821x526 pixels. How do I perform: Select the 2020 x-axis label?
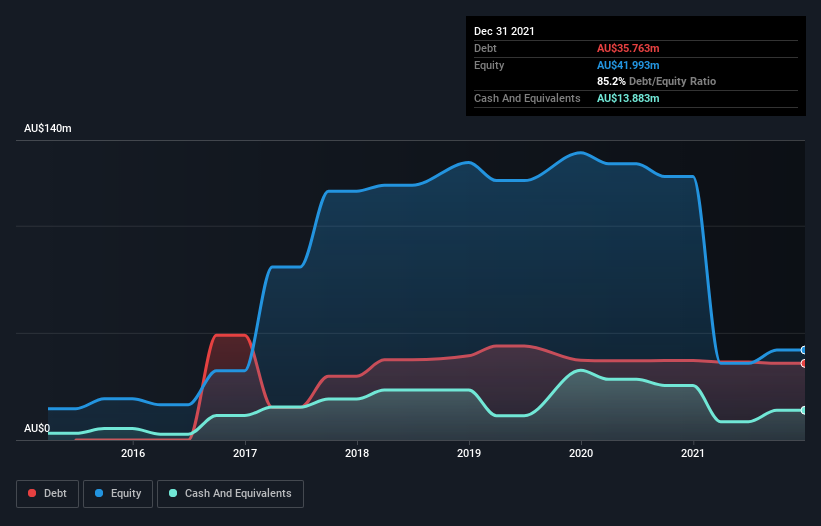click(x=581, y=453)
